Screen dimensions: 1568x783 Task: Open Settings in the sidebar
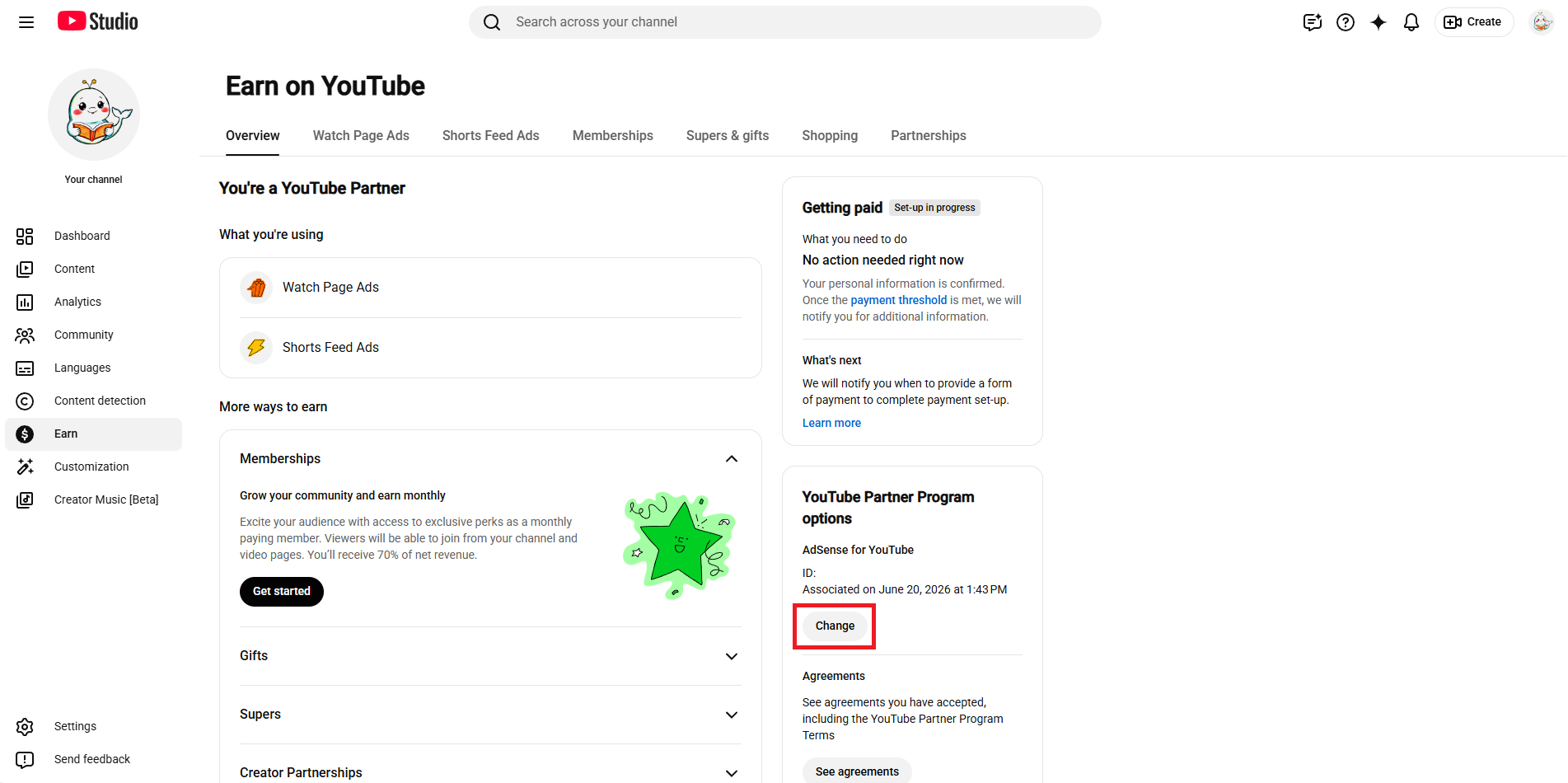(94, 727)
